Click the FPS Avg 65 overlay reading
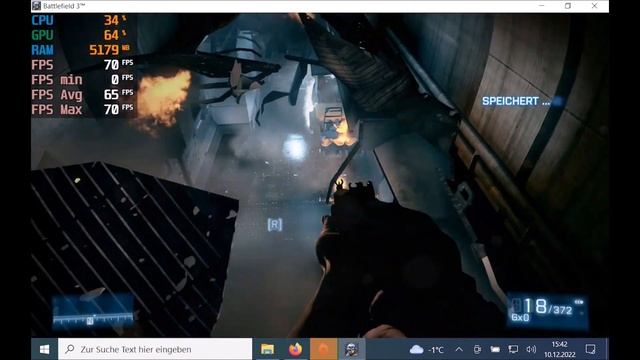640x360 pixels. [82, 95]
